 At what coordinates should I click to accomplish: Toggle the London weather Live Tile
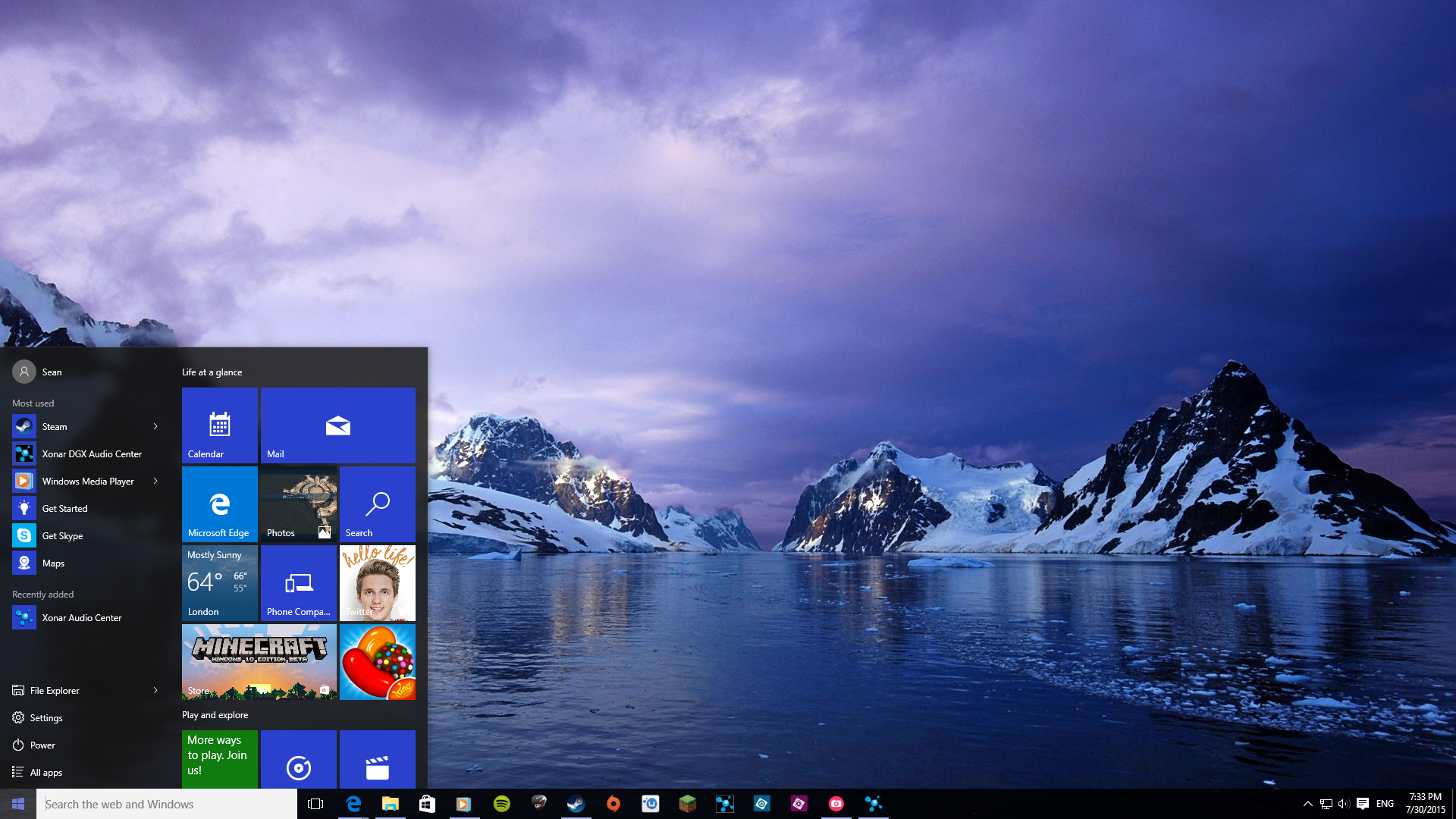point(219,582)
